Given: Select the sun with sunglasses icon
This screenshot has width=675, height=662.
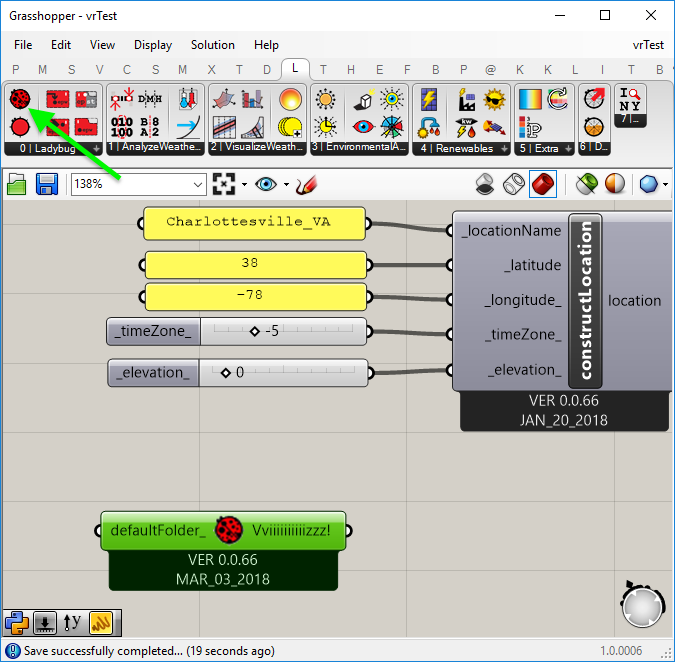Looking at the screenshot, I should coord(494,99).
